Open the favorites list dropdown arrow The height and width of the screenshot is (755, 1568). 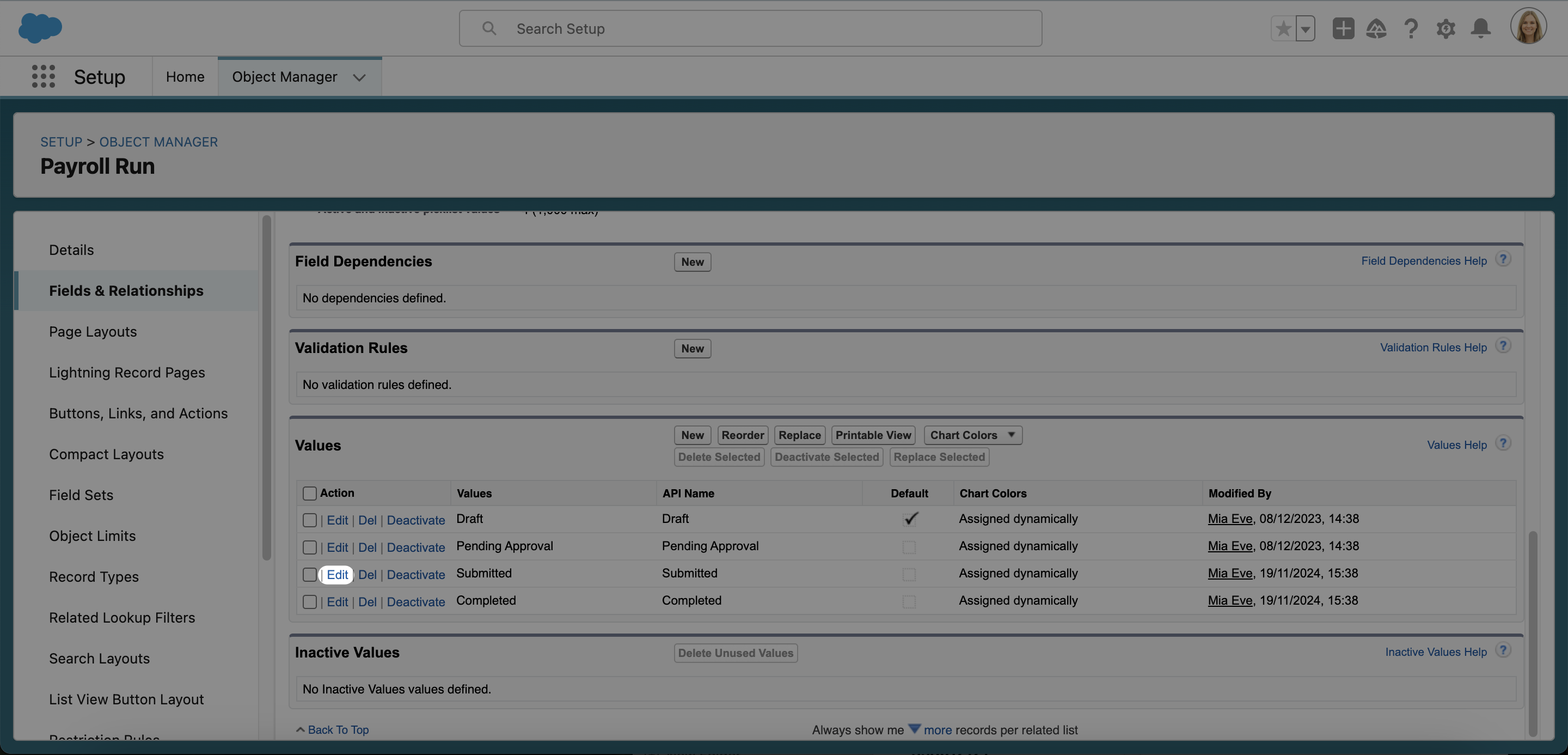[x=1304, y=28]
